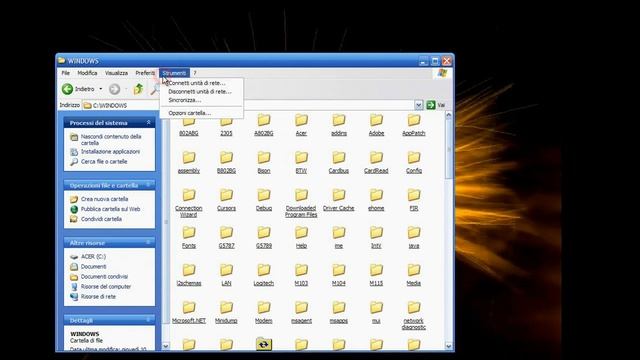
Task: Select the Cardbus folder icon
Action: coord(339,157)
